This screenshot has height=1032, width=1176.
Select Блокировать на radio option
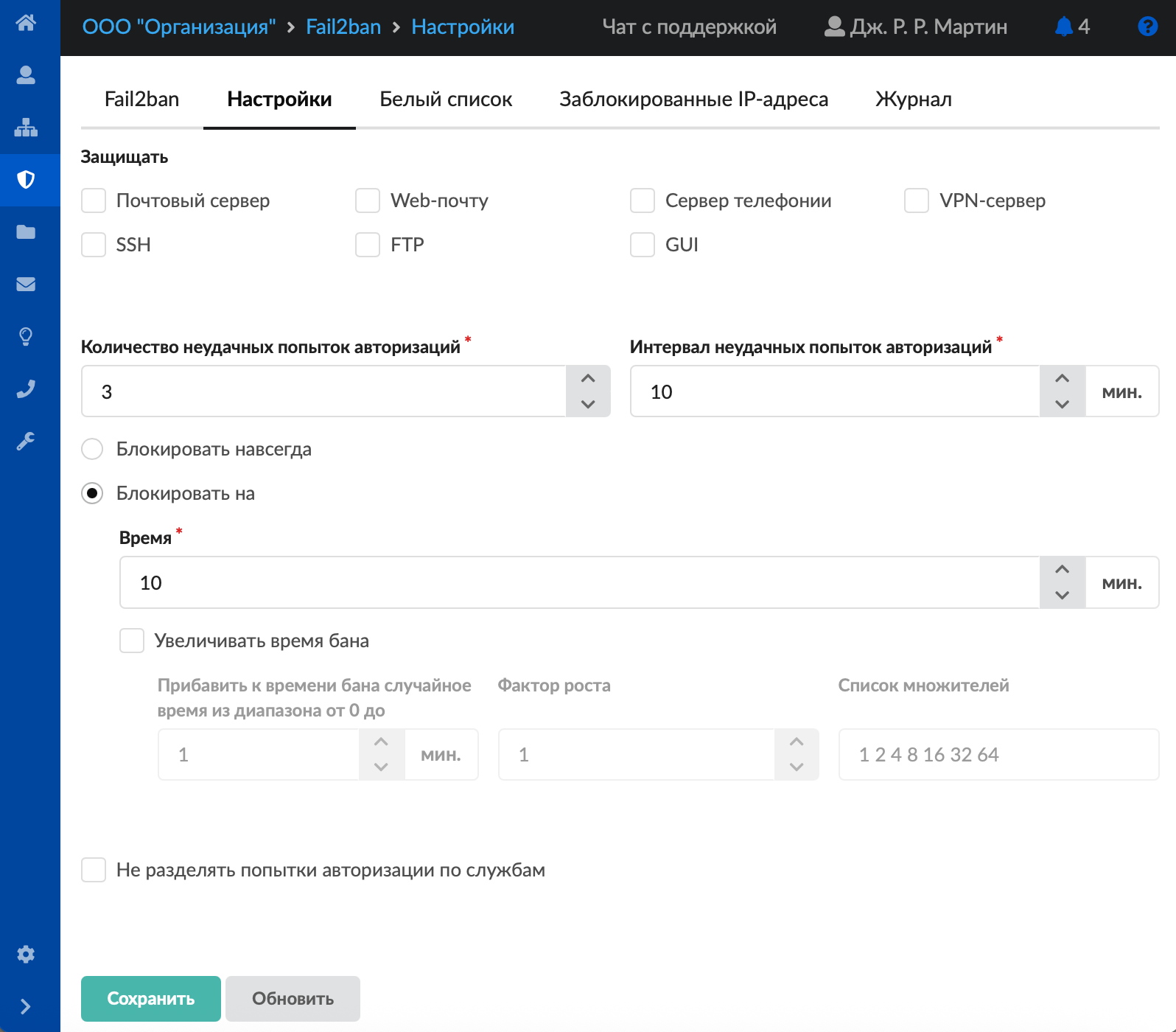point(92,493)
